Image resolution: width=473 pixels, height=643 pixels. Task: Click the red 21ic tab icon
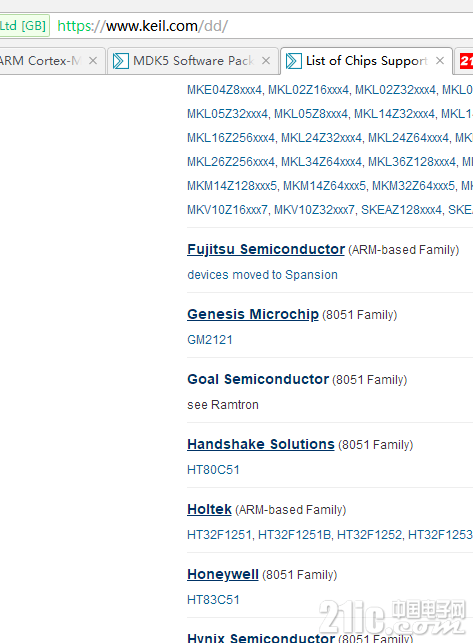pyautogui.click(x=466, y=61)
